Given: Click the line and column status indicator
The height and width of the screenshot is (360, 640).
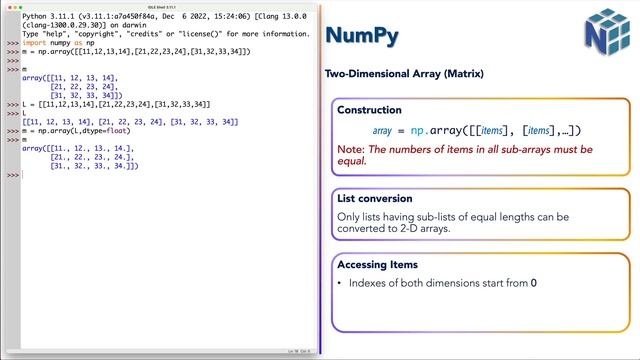Looking at the screenshot, I should 299,351.
